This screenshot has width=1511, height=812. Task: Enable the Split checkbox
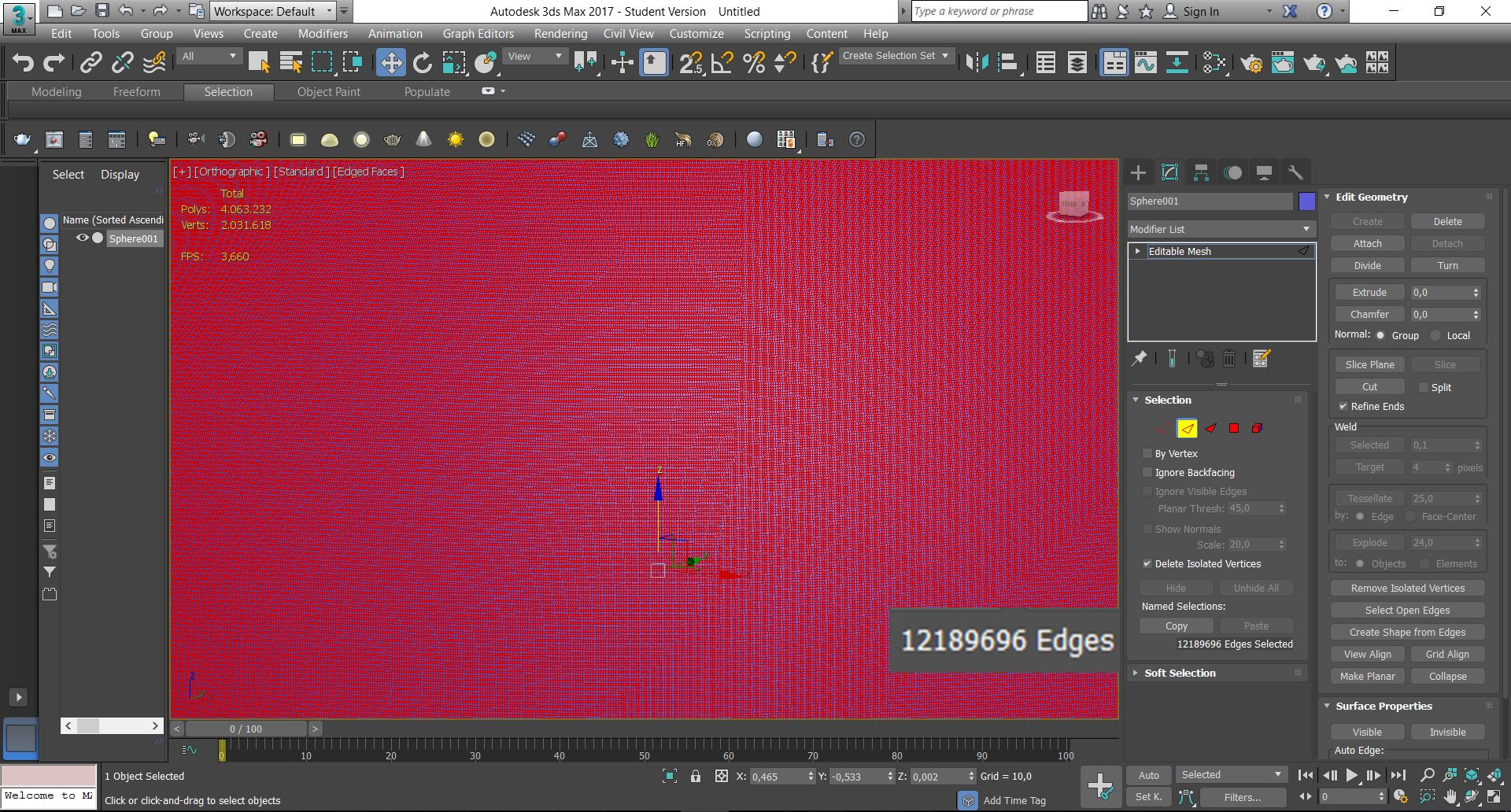coord(1423,387)
